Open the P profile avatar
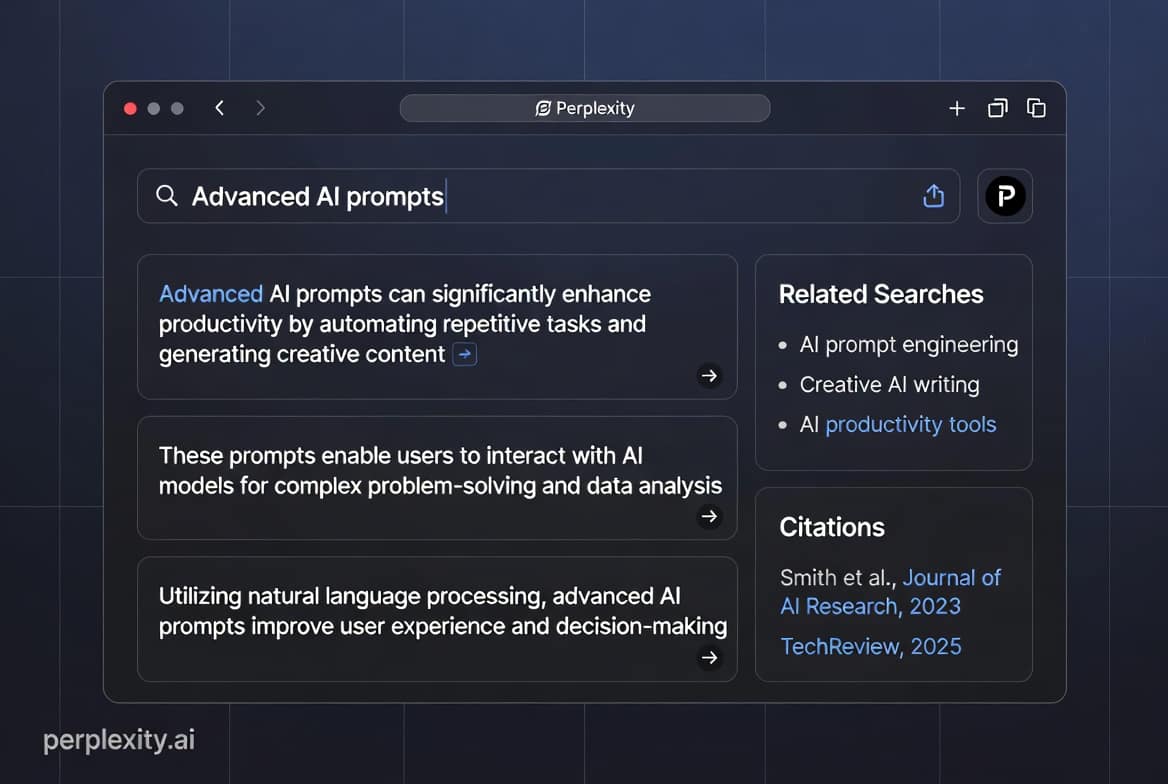The width and height of the screenshot is (1168, 784). [x=1004, y=196]
